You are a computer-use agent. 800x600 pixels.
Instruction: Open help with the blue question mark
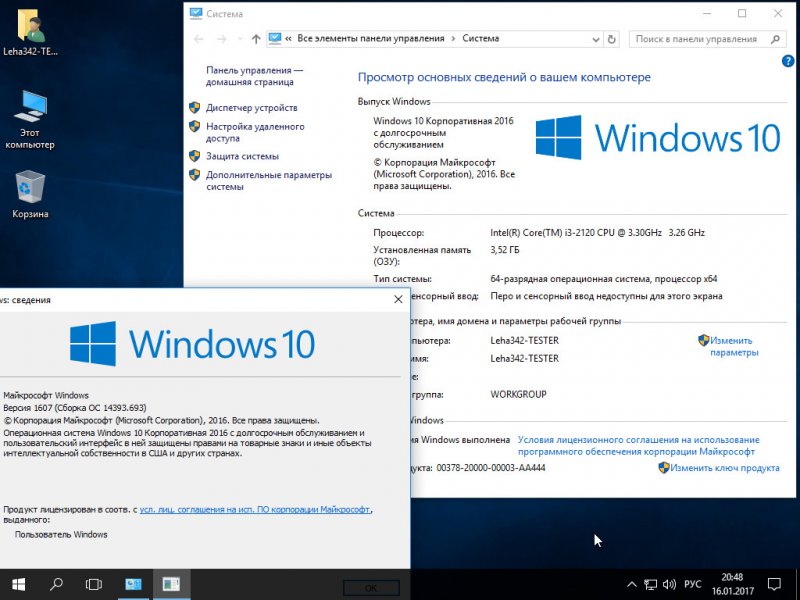pyautogui.click(x=788, y=61)
